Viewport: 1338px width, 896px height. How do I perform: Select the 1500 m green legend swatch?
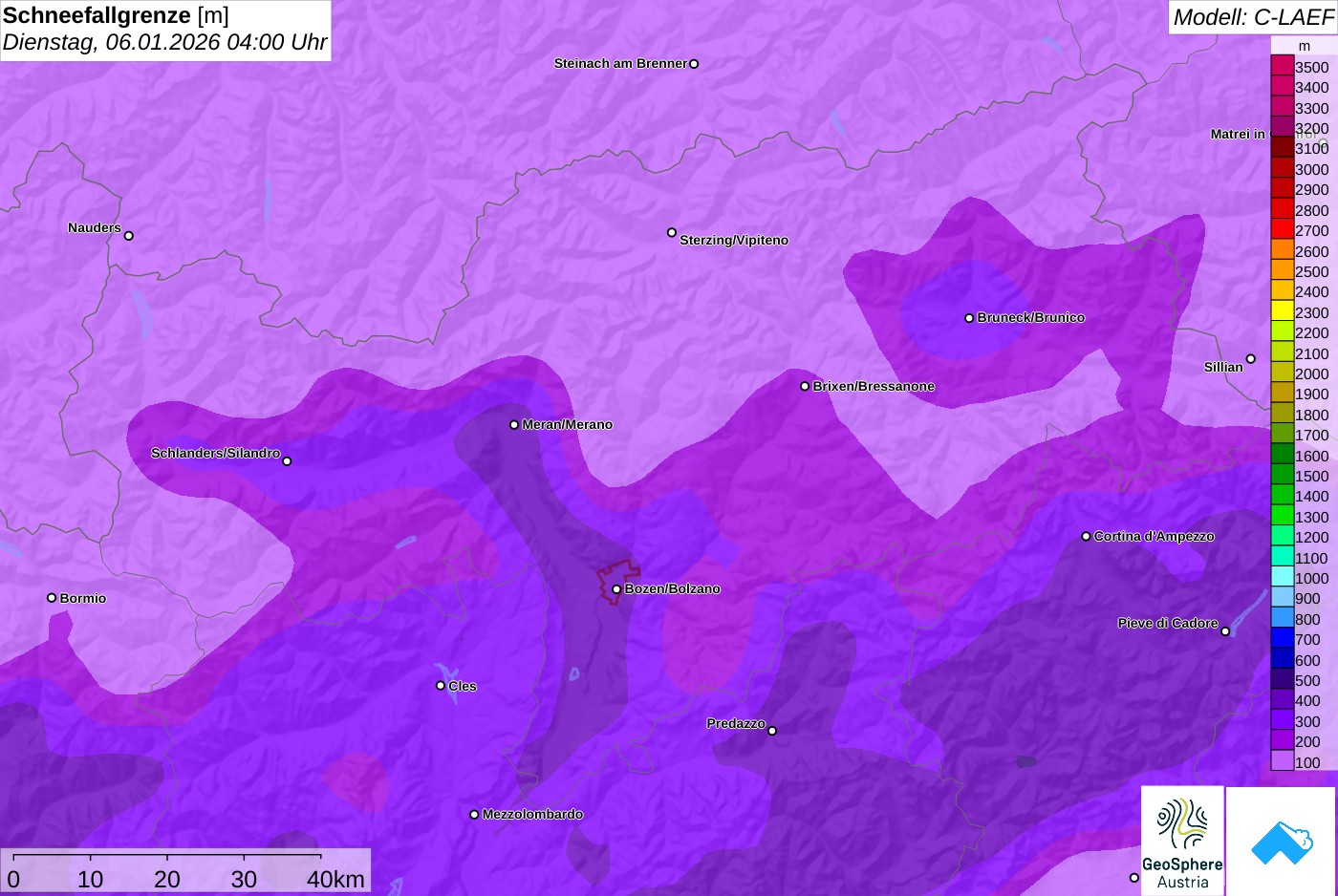point(1282,475)
